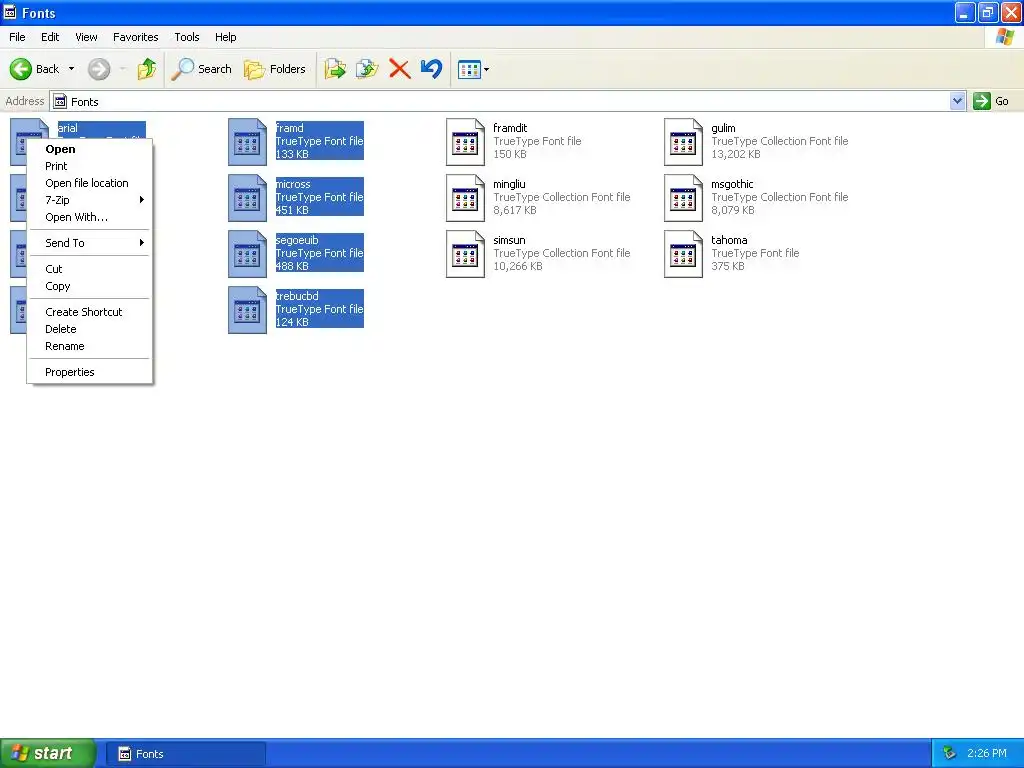Open the Tools menu
The image size is (1024, 768).
(x=187, y=37)
